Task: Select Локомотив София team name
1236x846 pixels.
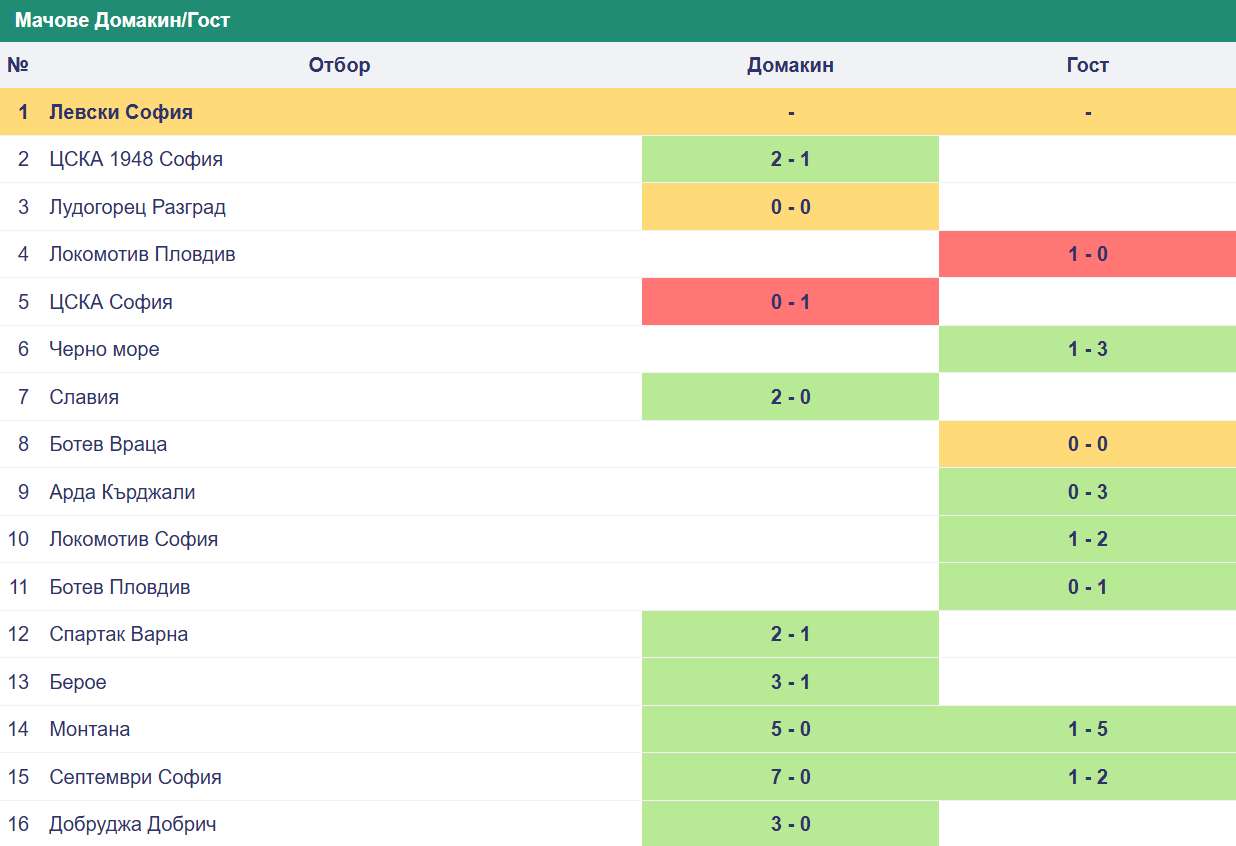Action: click(134, 539)
